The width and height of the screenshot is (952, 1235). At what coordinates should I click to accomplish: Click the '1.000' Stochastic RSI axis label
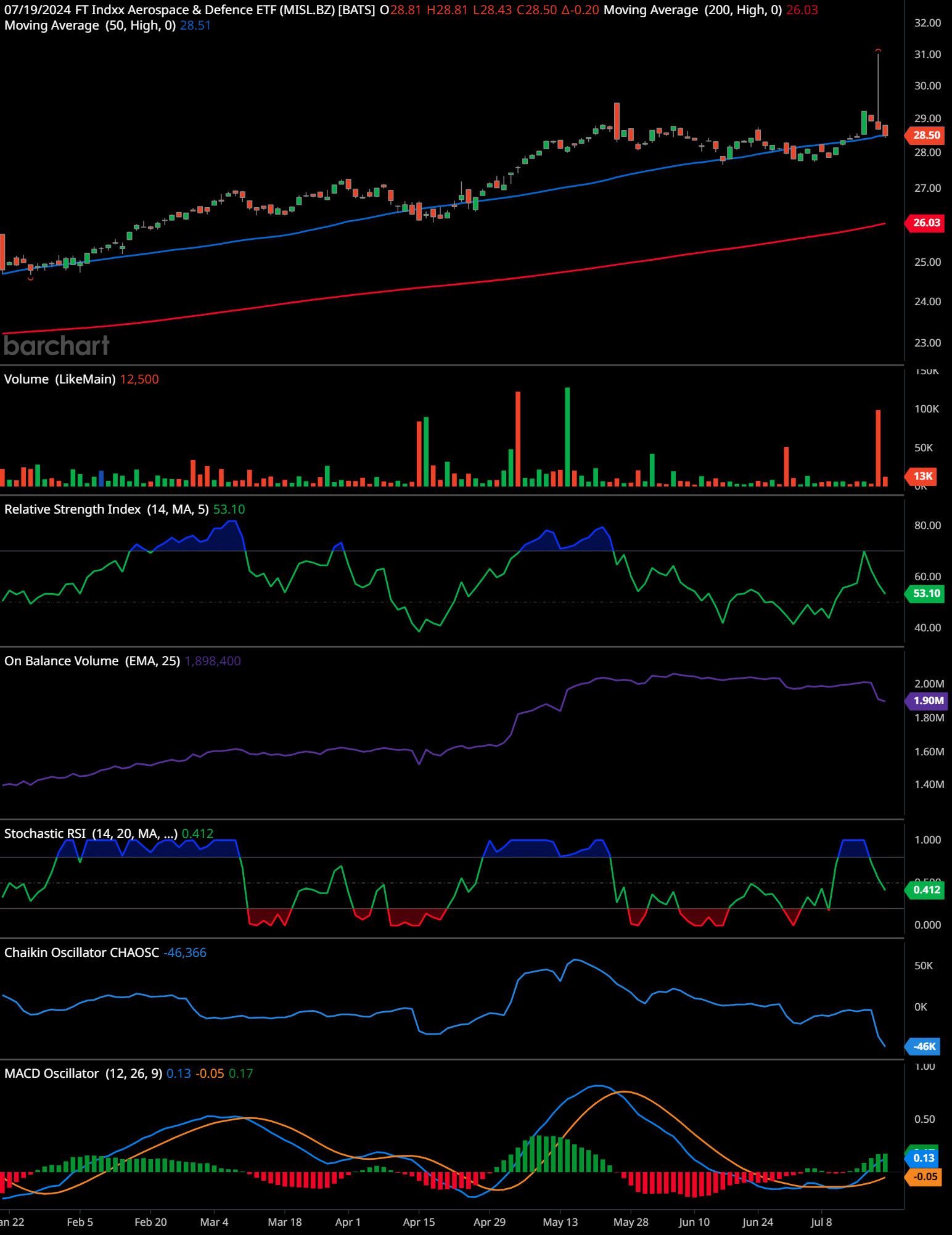(x=927, y=840)
